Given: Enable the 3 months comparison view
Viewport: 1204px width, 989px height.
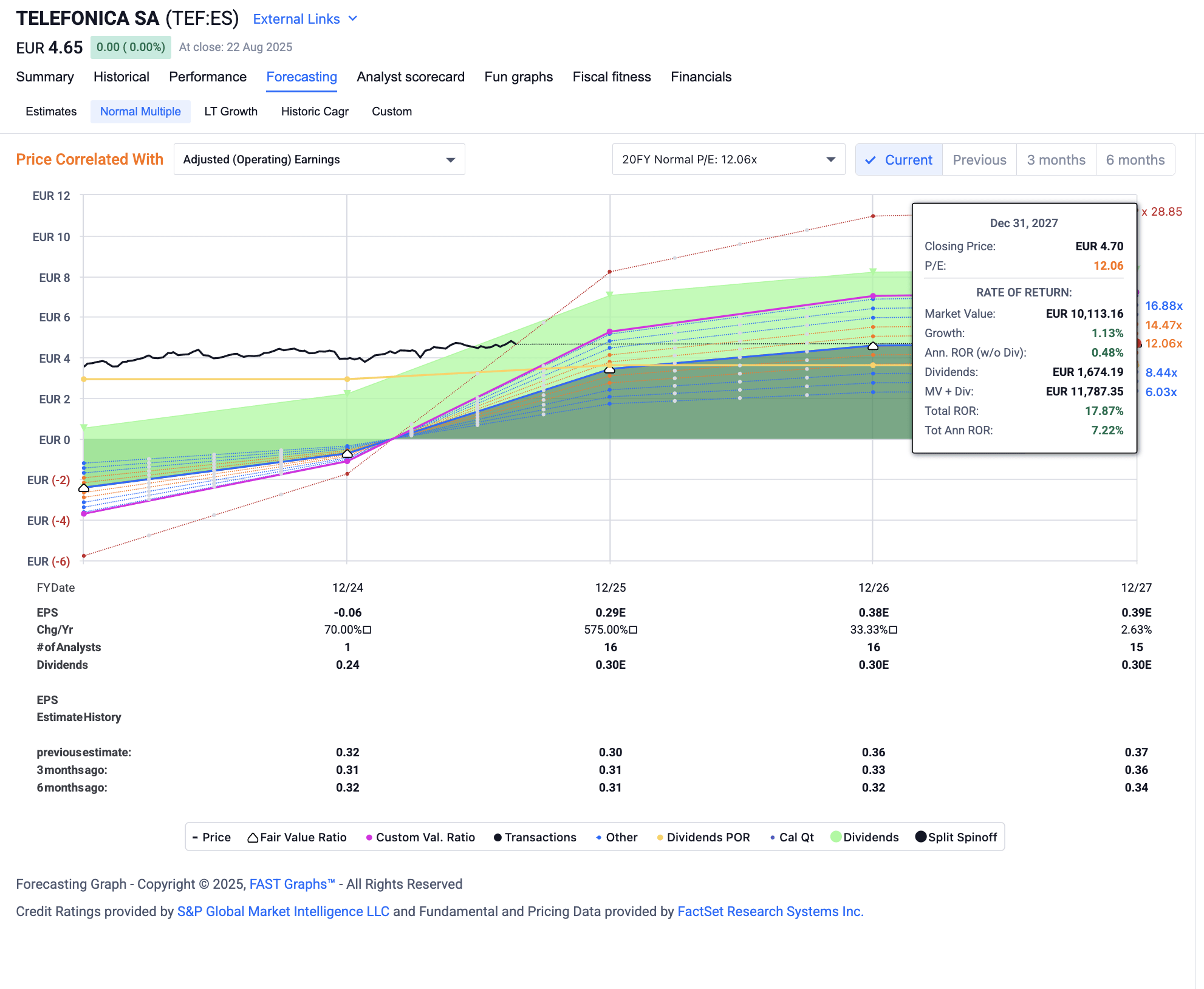Looking at the screenshot, I should pyautogui.click(x=1056, y=159).
